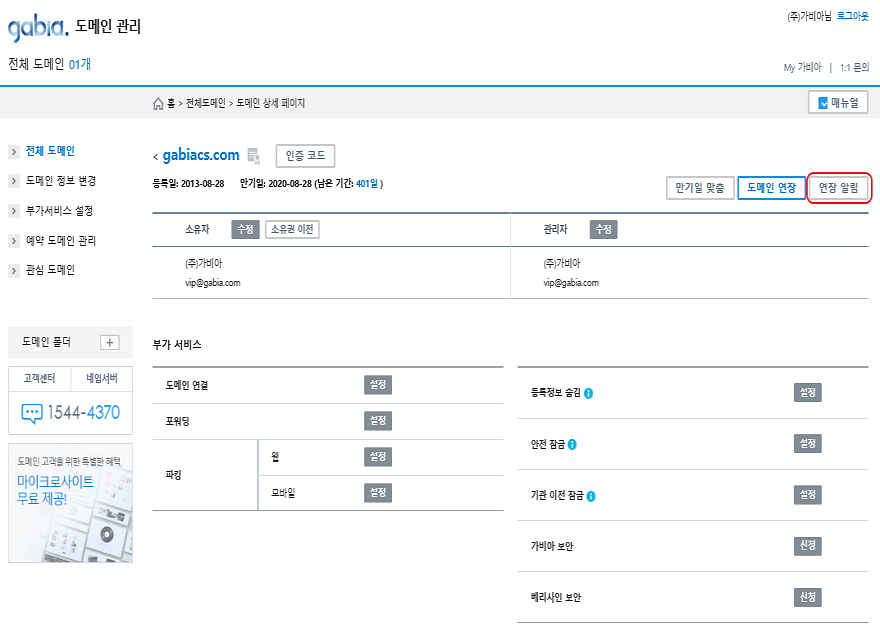The width and height of the screenshot is (880, 631).
Task: Click the 401일 remaining period link
Action: click(367, 184)
